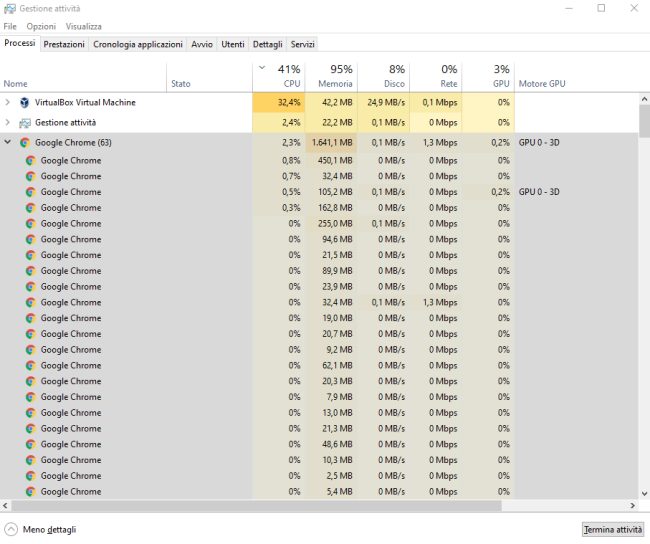The image size is (650, 544).
Task: Click the Chrome icon of Google Chrome (63)
Action: click(25, 143)
